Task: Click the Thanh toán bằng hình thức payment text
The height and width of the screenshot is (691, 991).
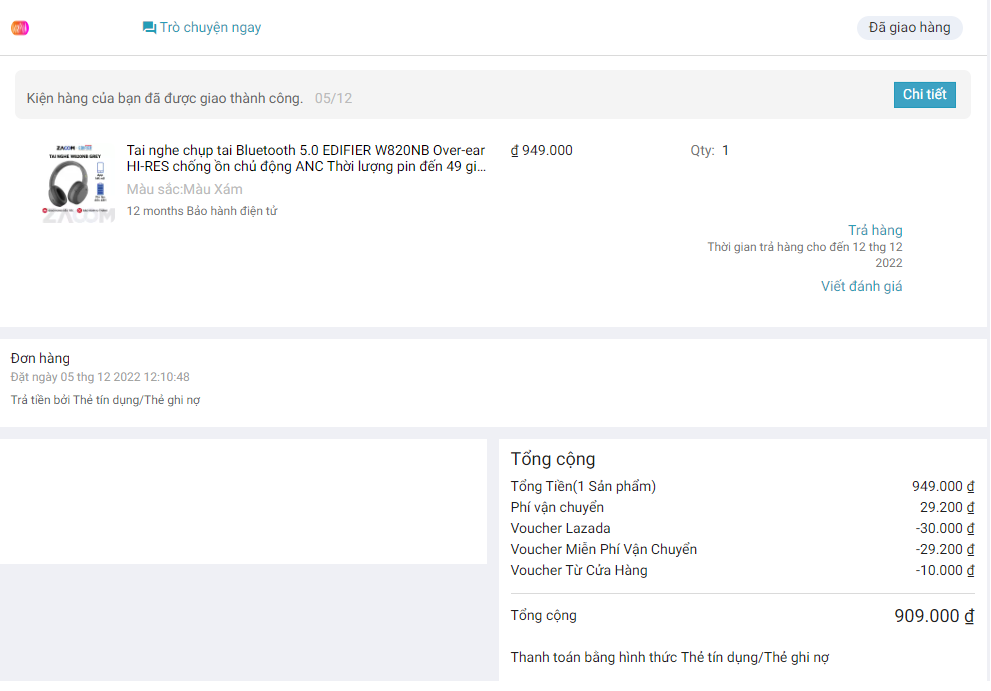Action: pos(669,657)
